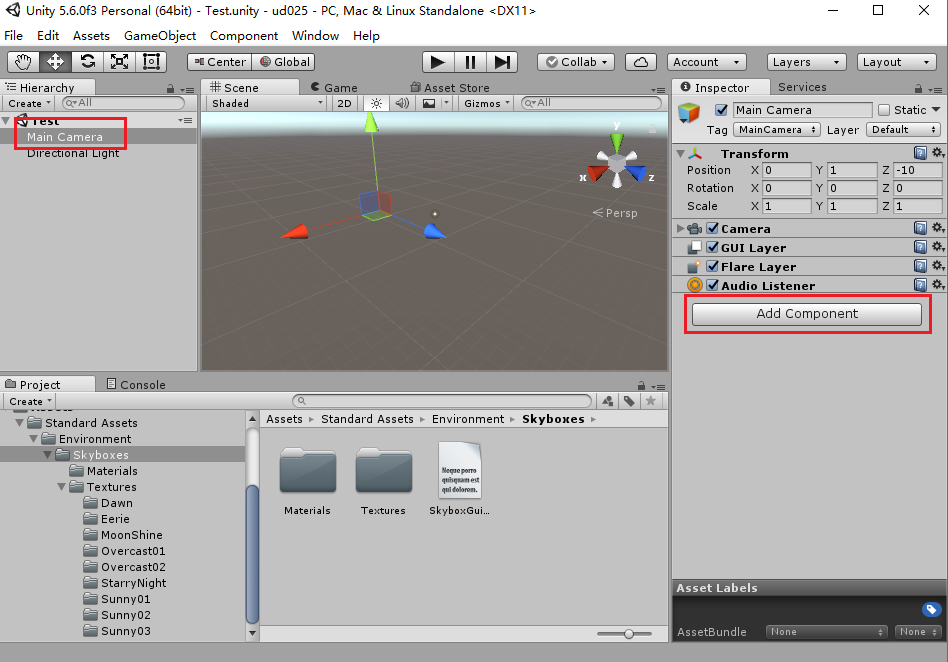Enable the Static checkbox

coord(884,110)
